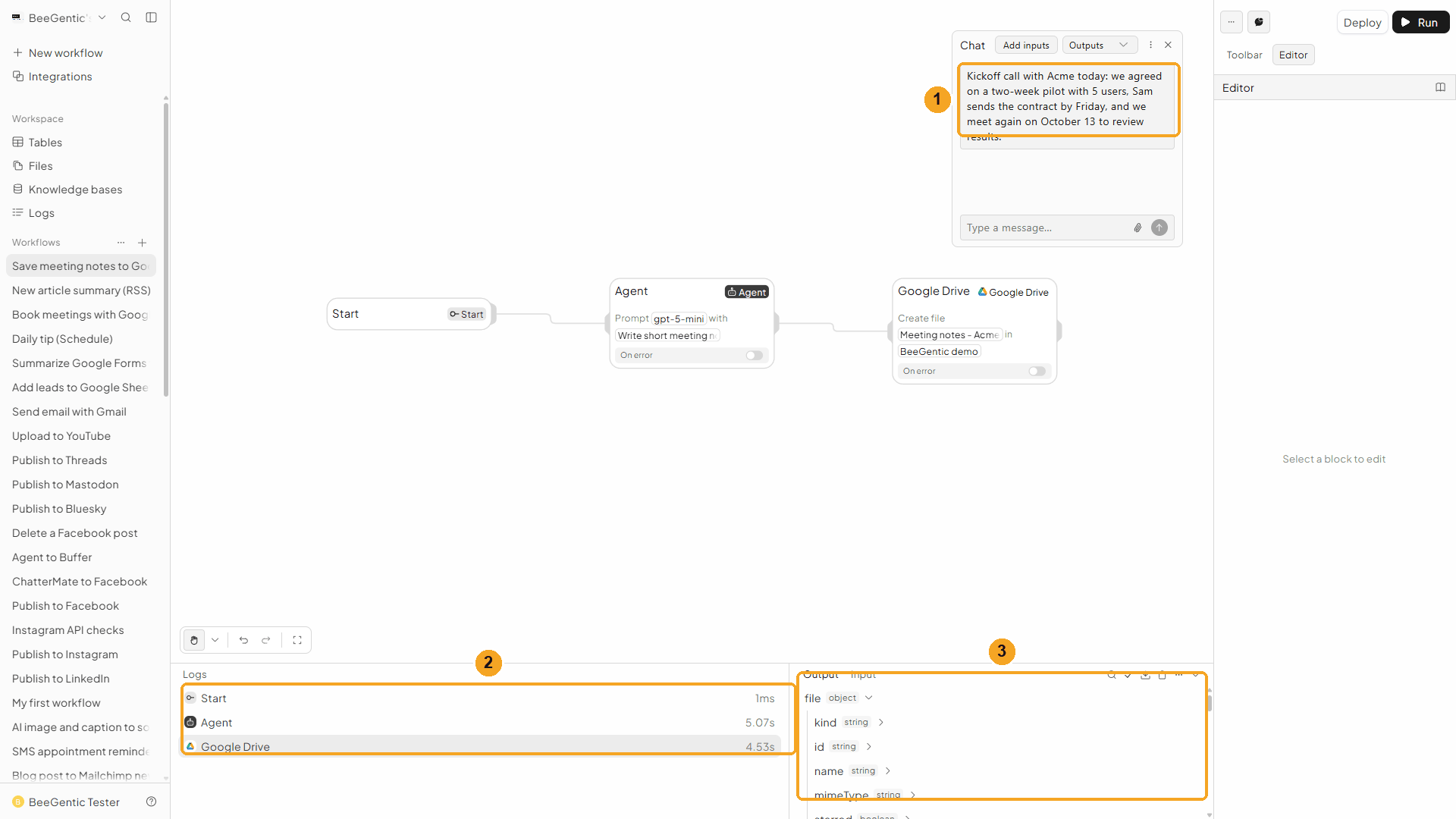Screen dimensions: 1456x819
Task: Click the redo arrow on canvas toolbar
Action: [x=266, y=640]
